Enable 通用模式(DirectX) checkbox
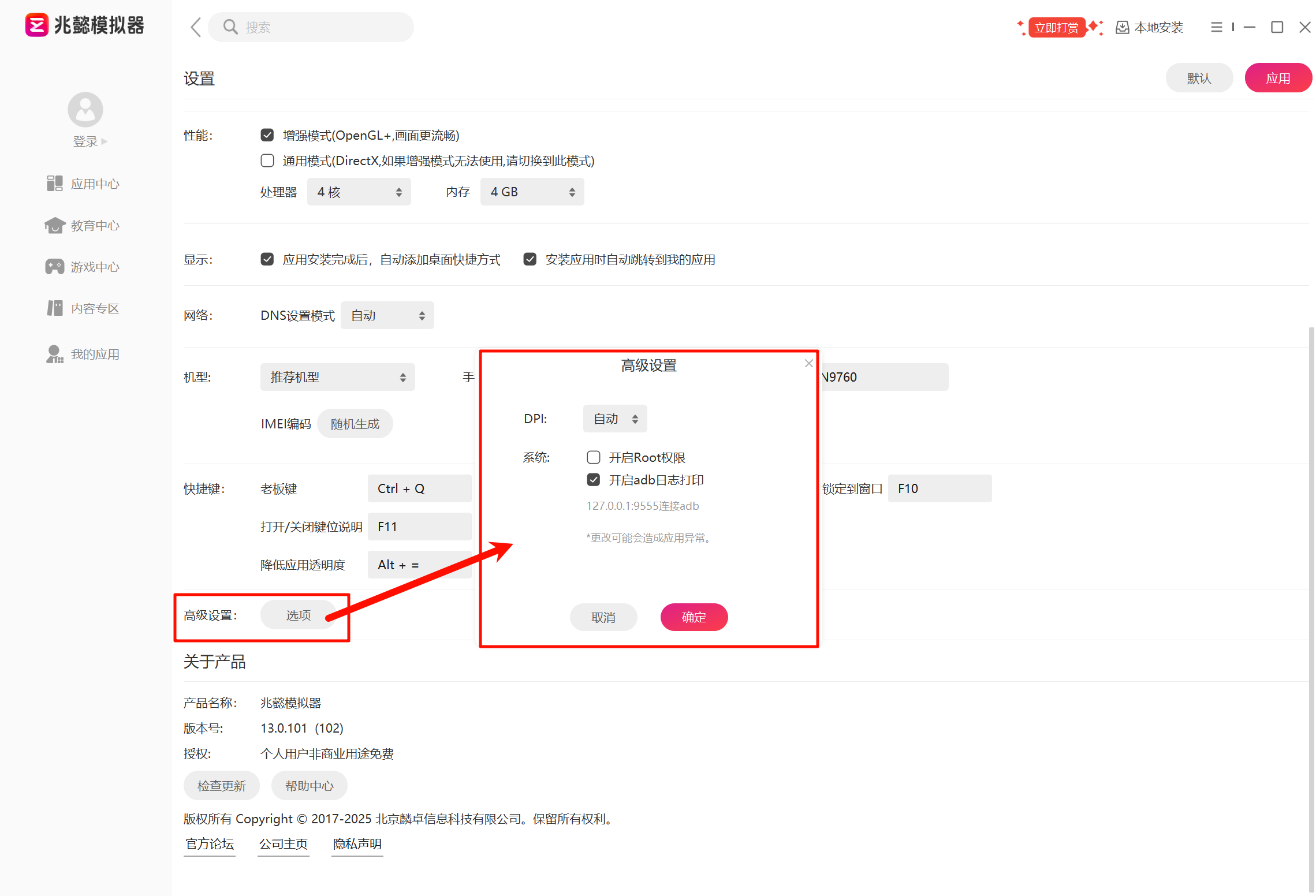Viewport: 1316px width, 896px height. tap(267, 160)
